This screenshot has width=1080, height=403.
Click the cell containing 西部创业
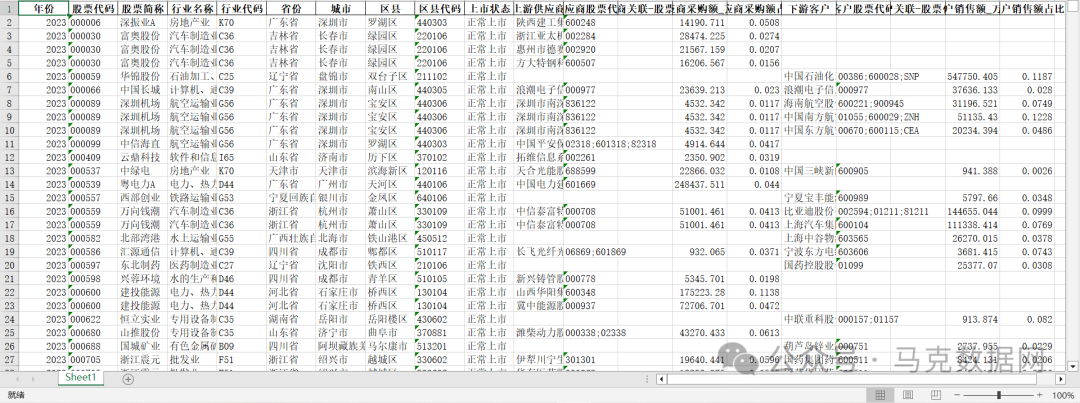[143, 198]
